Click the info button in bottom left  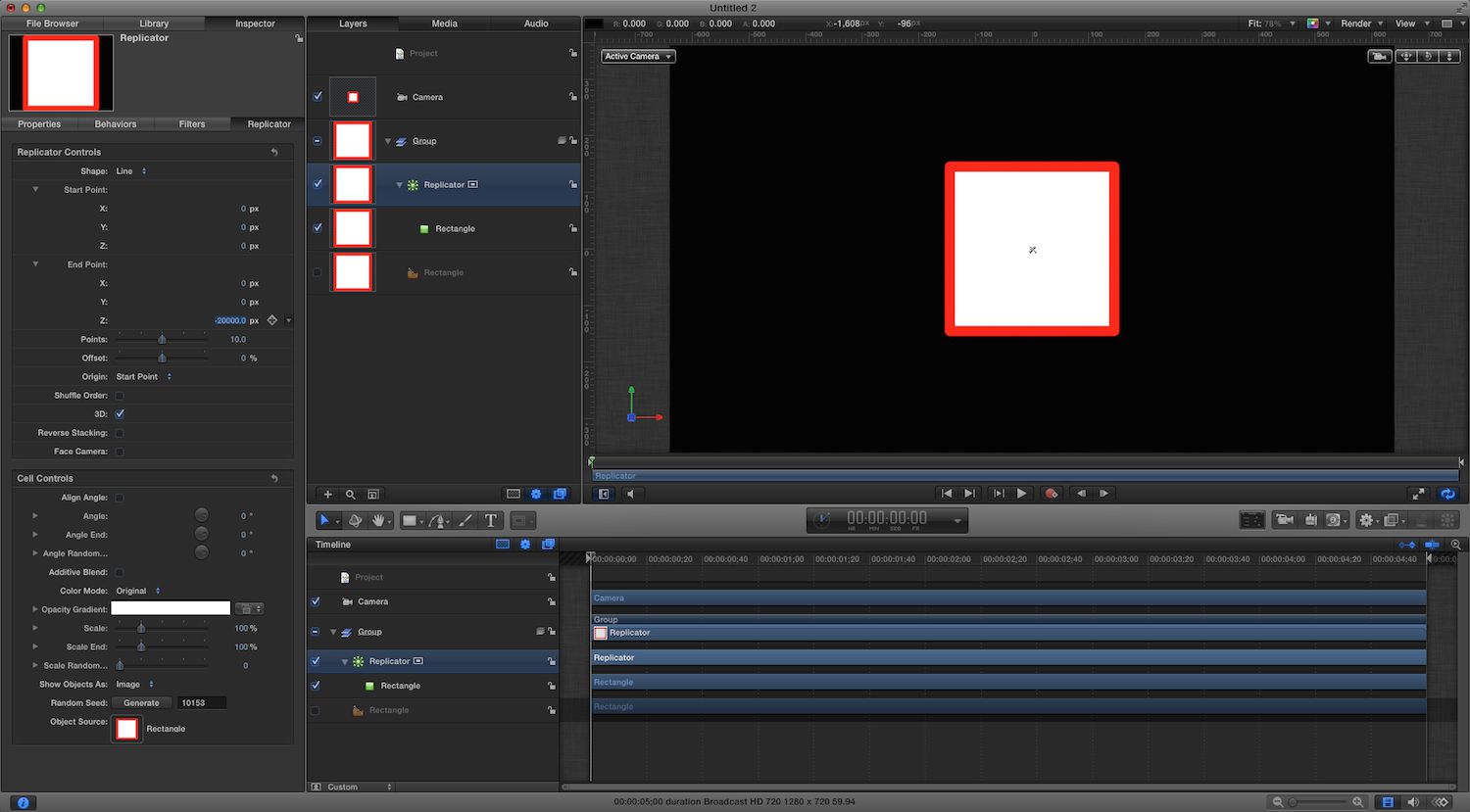point(23,802)
